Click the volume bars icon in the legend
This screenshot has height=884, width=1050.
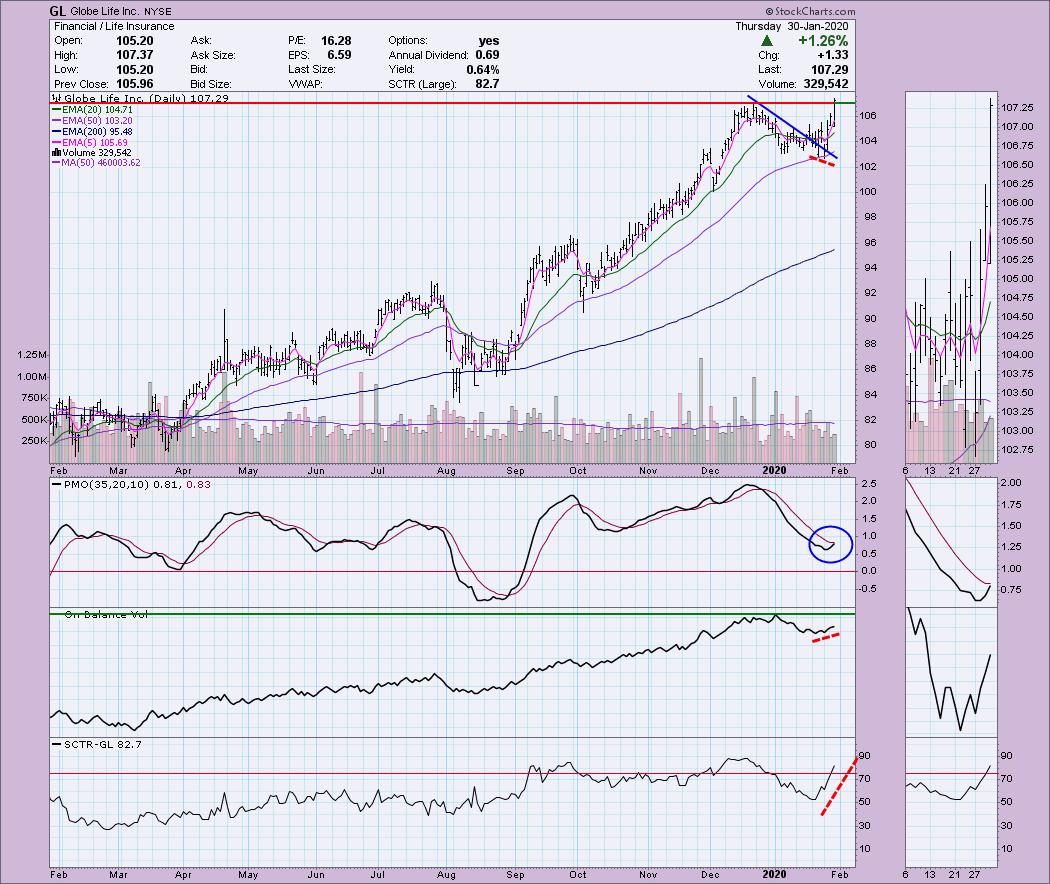[x=56, y=153]
